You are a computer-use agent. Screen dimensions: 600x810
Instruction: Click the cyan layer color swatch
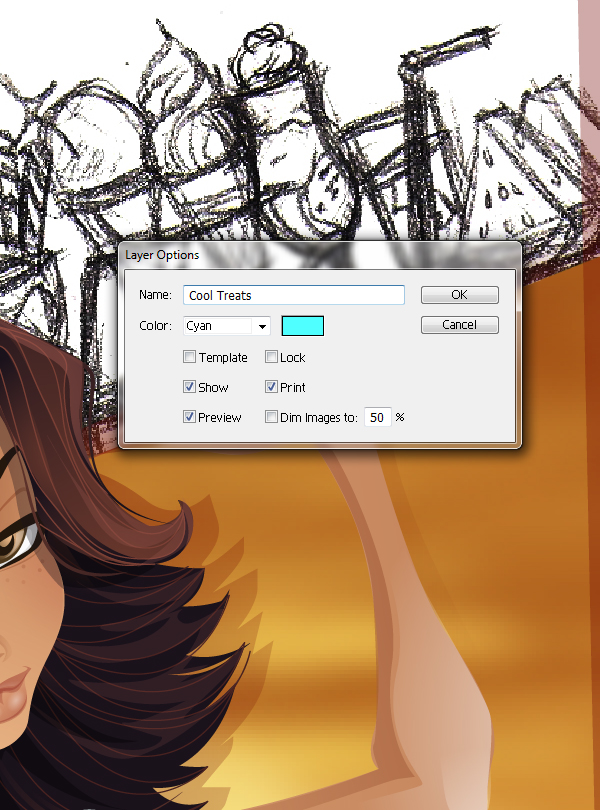click(x=303, y=326)
